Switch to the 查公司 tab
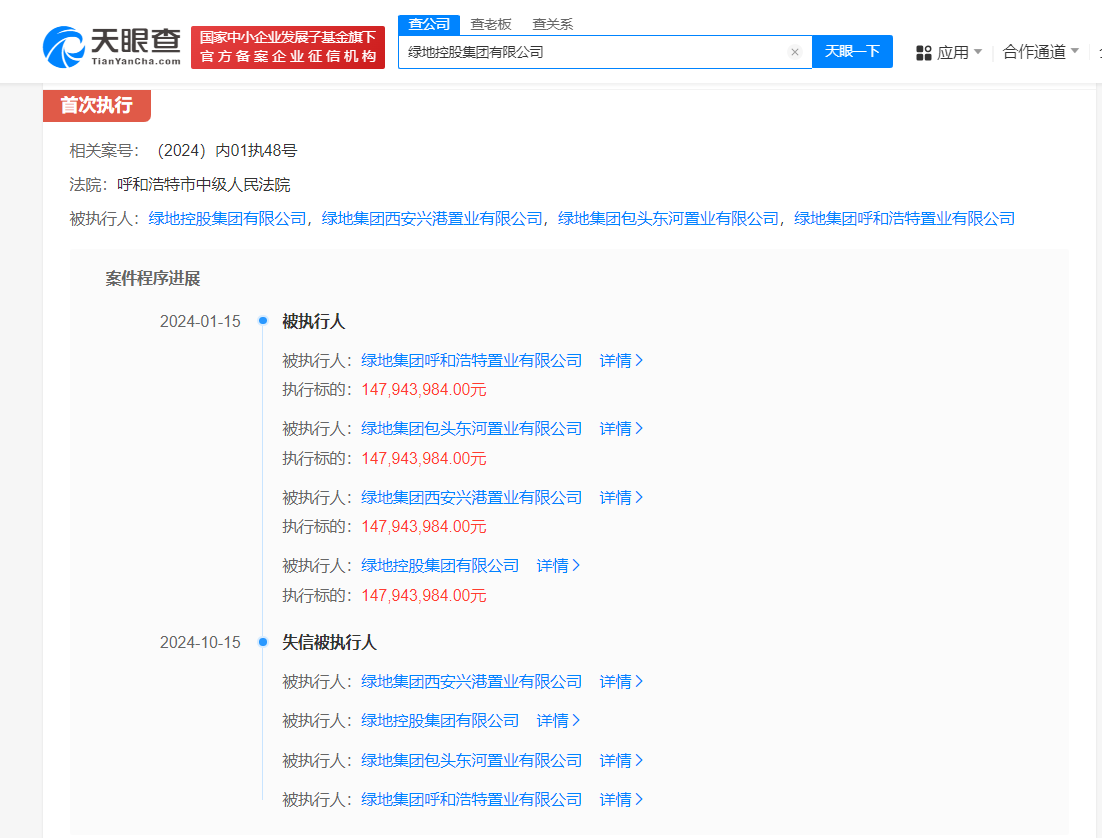 tap(429, 24)
